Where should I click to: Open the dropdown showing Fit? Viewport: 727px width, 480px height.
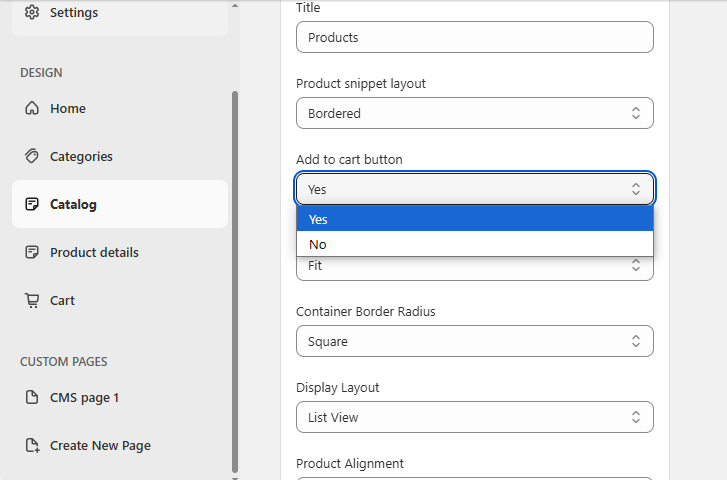pyautogui.click(x=475, y=268)
